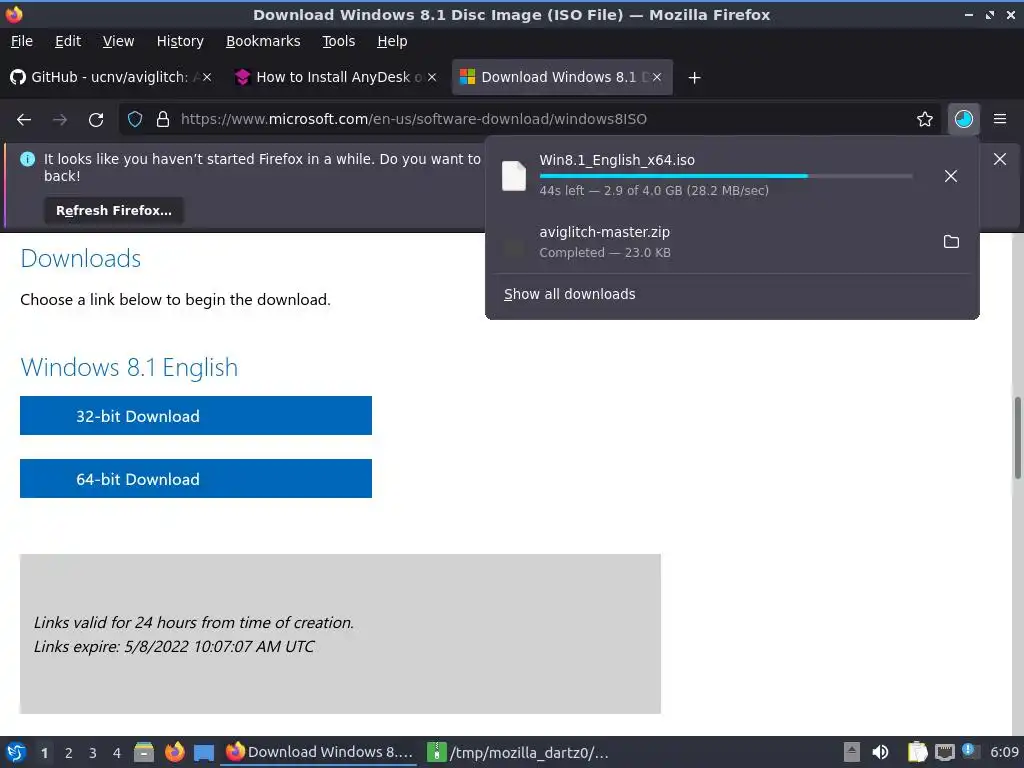Open the tracking protection shield

point(135,119)
